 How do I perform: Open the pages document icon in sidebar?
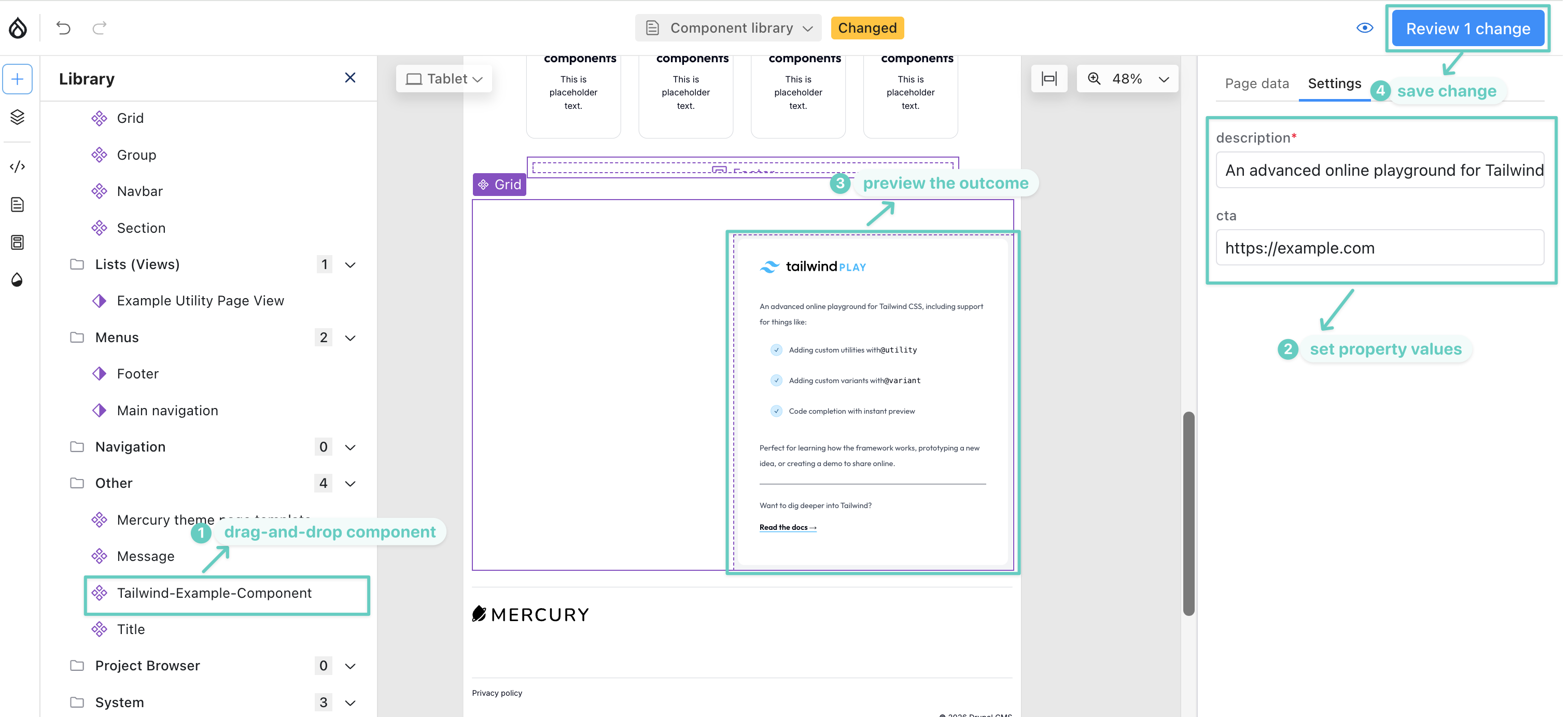coord(18,204)
